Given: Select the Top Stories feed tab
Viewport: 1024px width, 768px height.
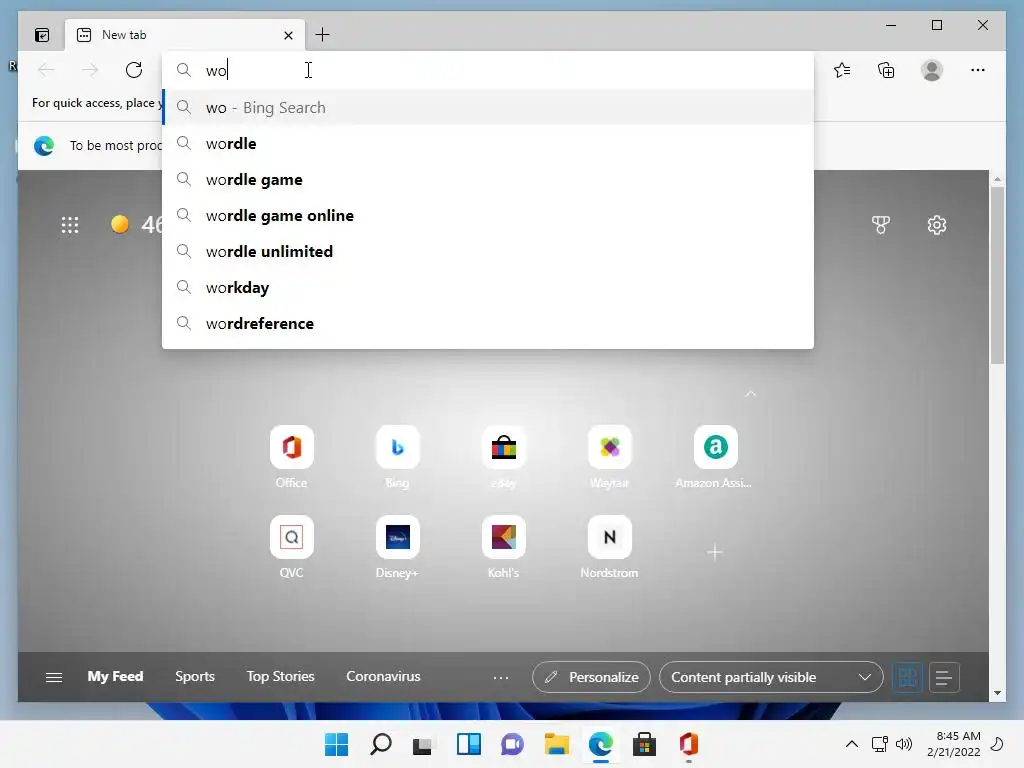Looking at the screenshot, I should click(280, 677).
